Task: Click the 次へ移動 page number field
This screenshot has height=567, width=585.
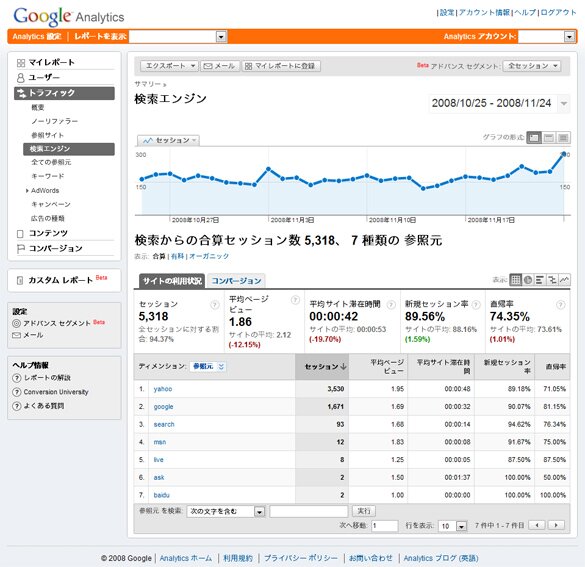Action: click(384, 526)
